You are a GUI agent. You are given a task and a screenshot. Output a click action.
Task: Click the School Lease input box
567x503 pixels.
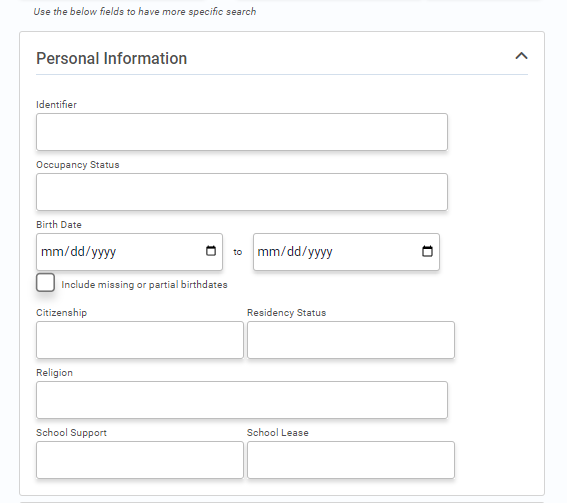tap(351, 460)
